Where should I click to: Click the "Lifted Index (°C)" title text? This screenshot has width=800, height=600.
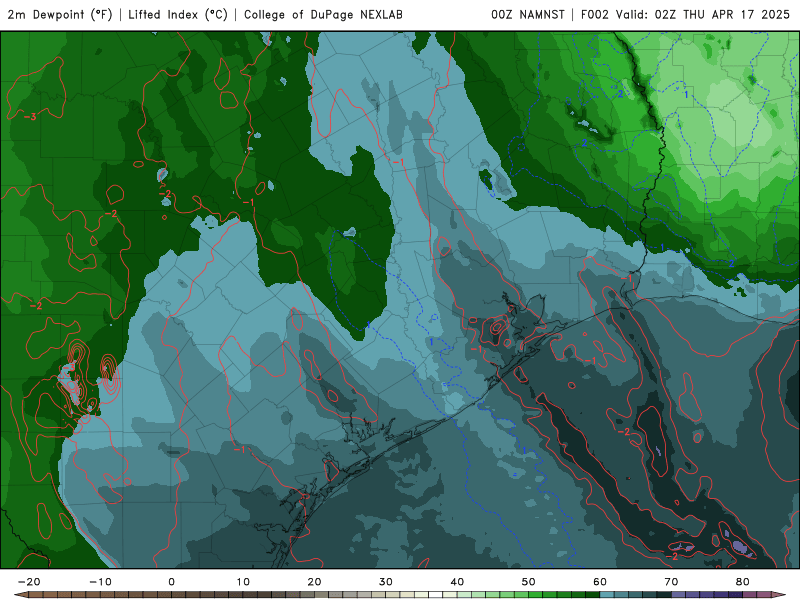tap(178, 14)
